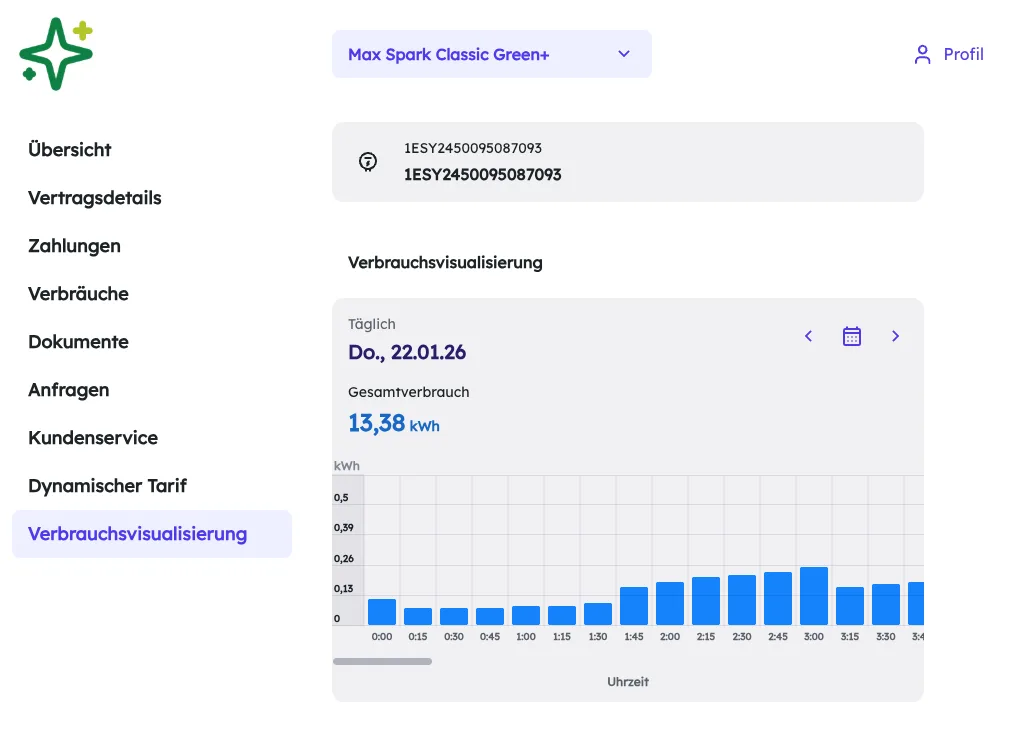Screen dimensions: 1030x746
Task: Open Kundenservice in the sidebar
Action: click(x=93, y=437)
